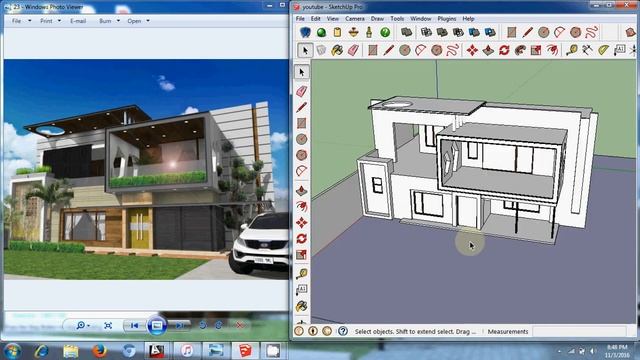Select the Line tool in the left vertical toolbar

point(302,107)
